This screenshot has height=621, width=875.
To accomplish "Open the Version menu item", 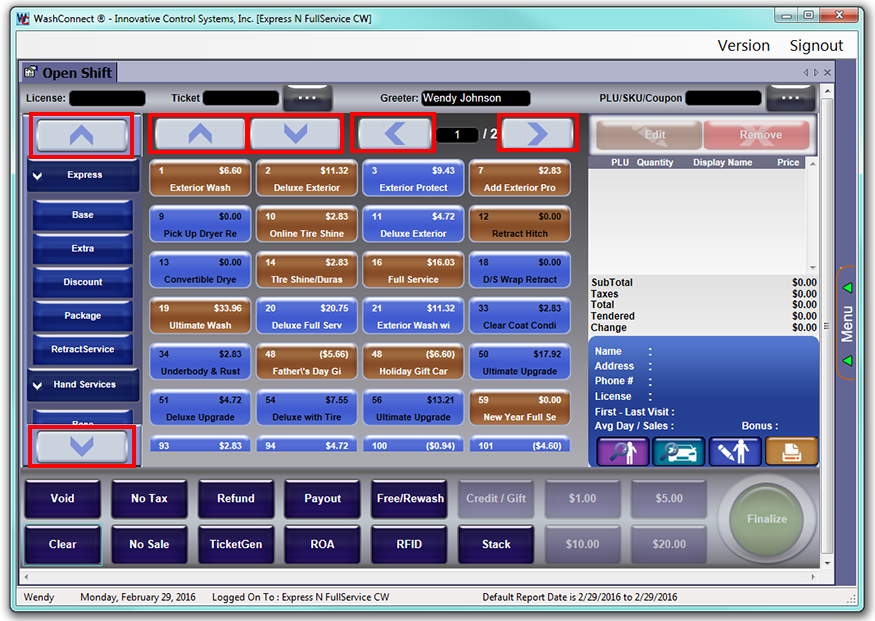I will [x=743, y=46].
